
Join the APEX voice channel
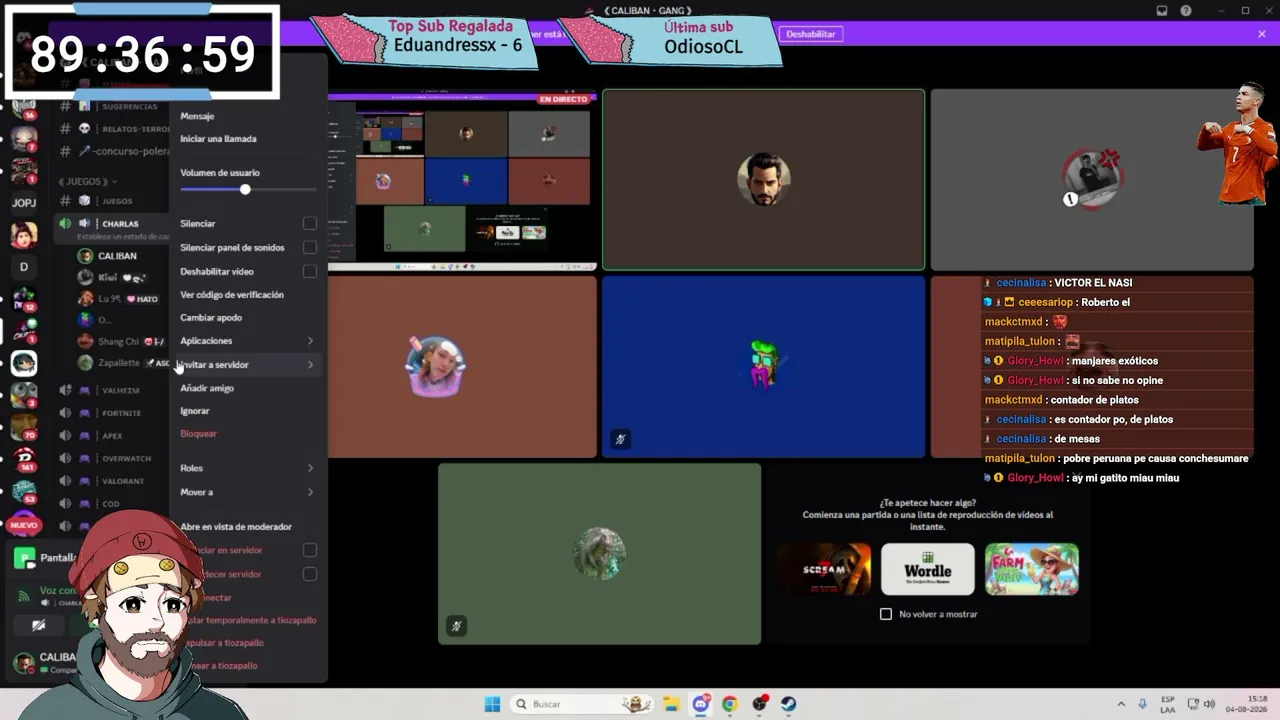coord(112,436)
